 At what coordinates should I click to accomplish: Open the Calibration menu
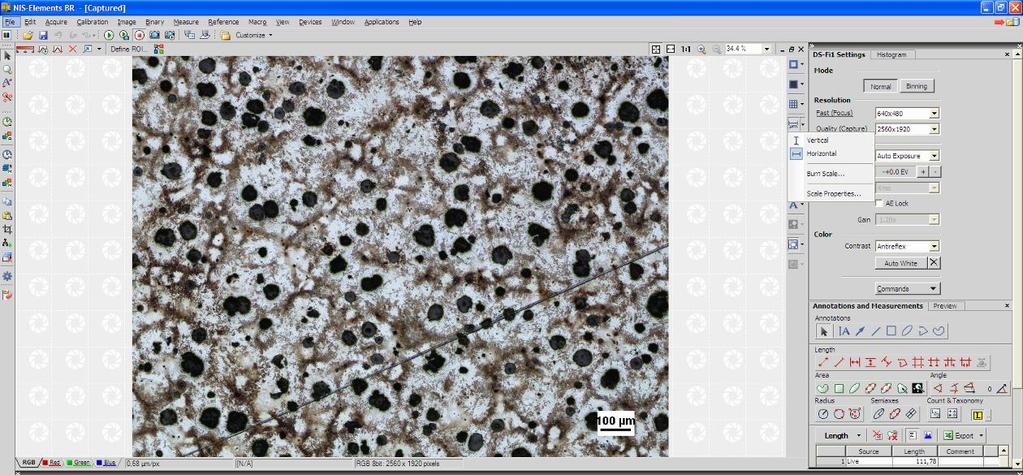tap(92, 22)
